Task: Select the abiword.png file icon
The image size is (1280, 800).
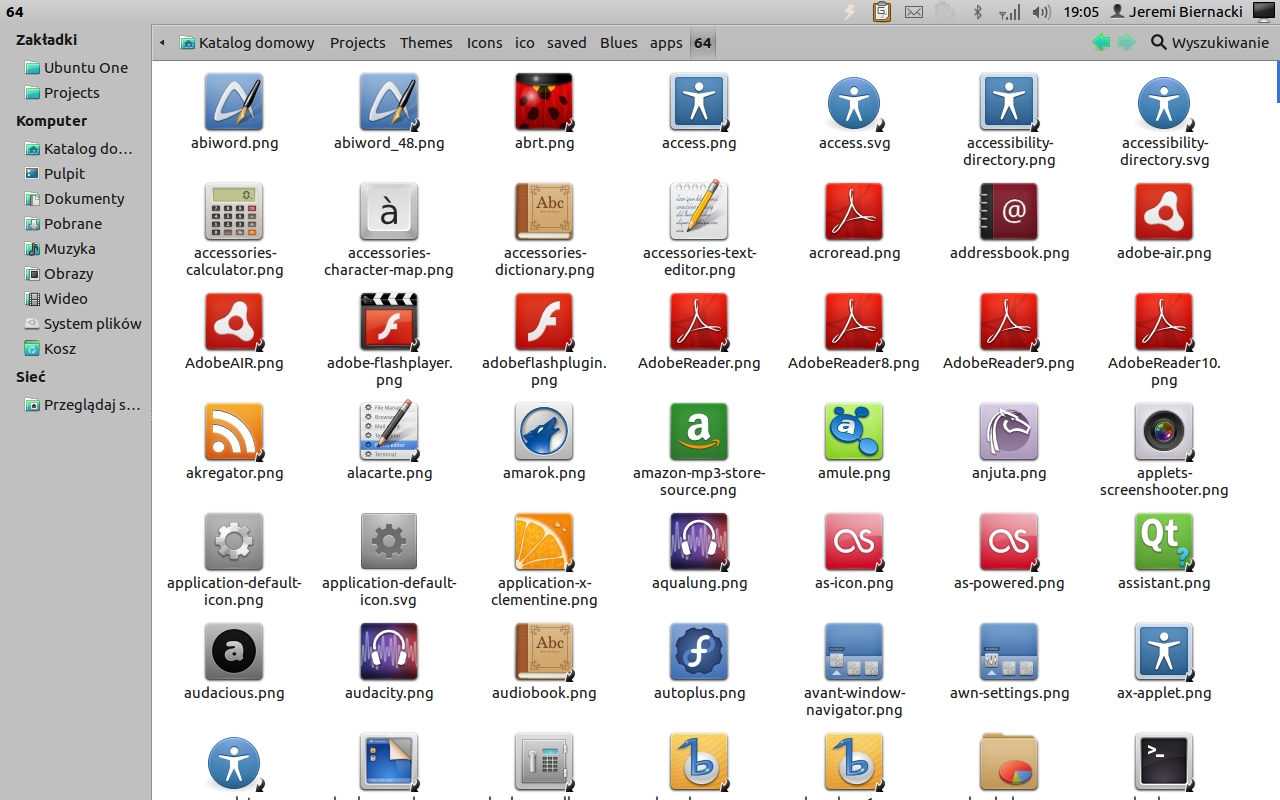Action: [234, 102]
